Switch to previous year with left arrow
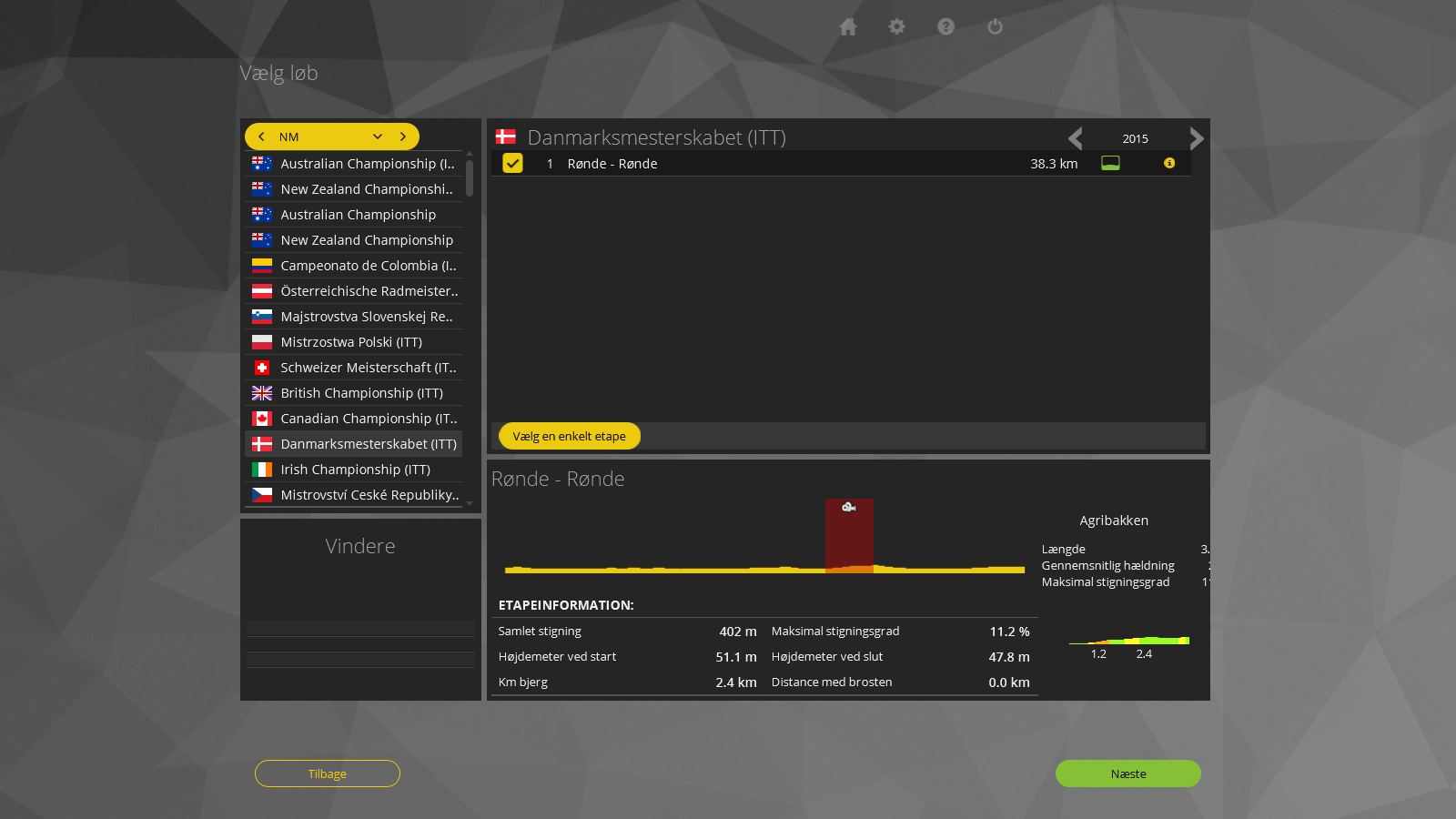 (x=1076, y=138)
